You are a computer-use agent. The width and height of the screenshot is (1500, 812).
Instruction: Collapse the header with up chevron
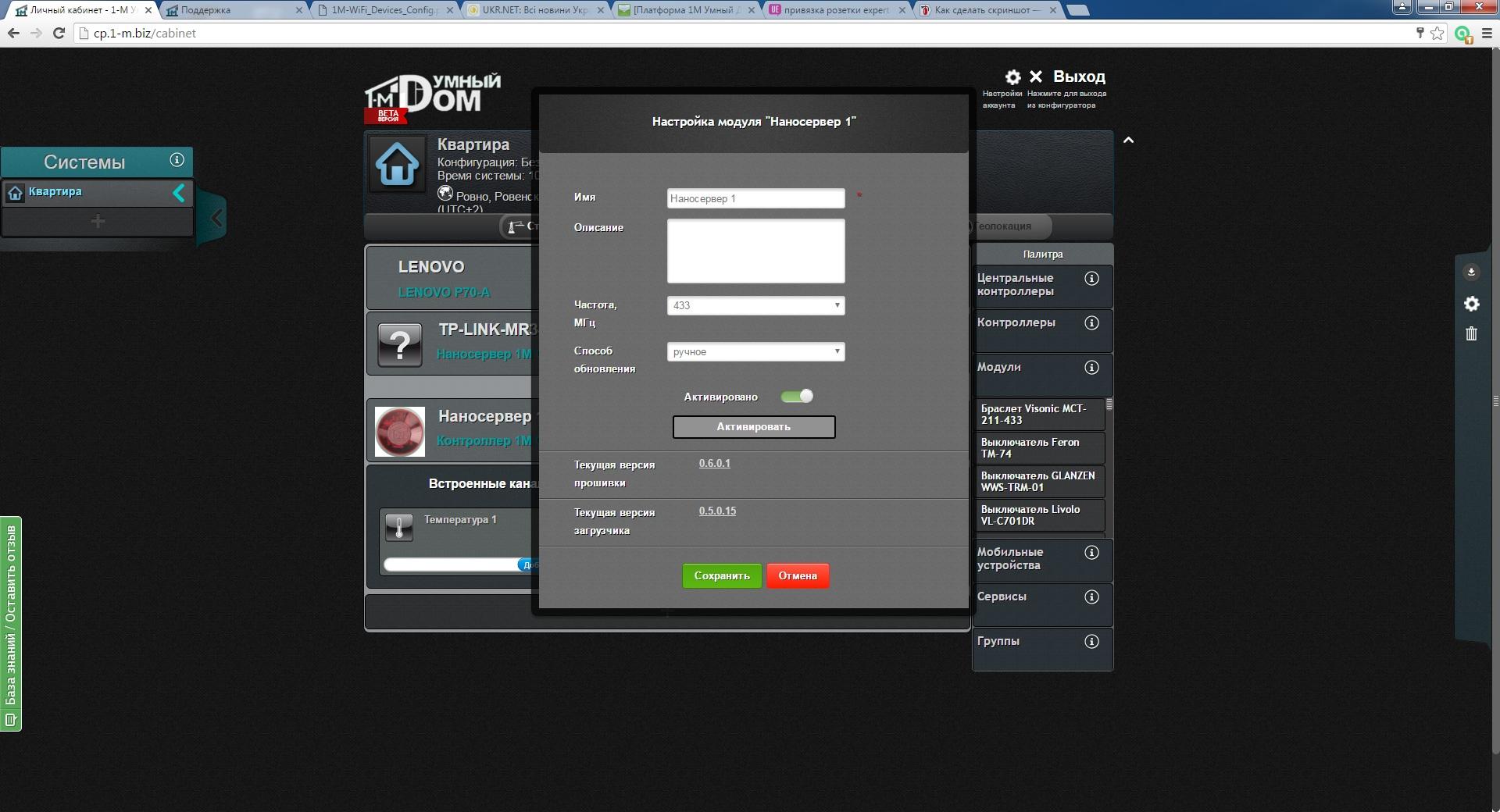pos(1128,141)
